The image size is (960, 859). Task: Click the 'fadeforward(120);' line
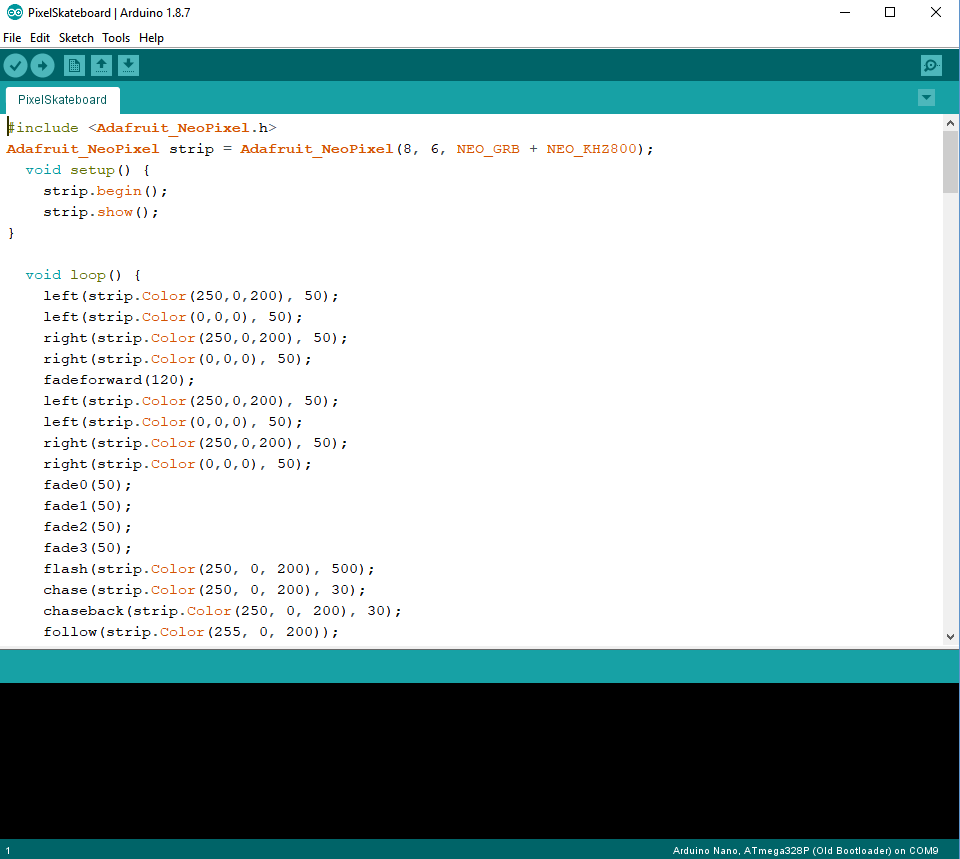[119, 380]
